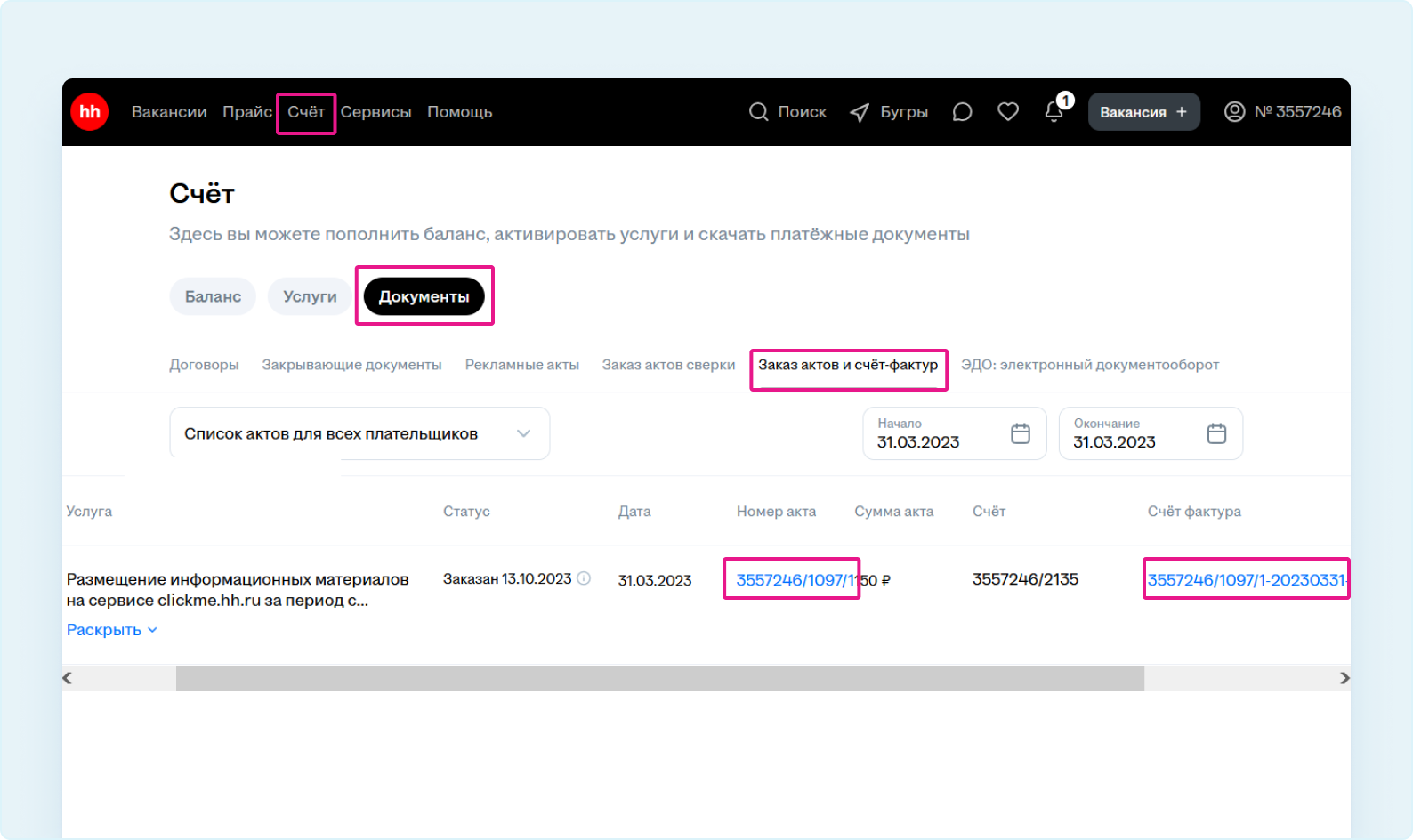
Task: Click the Счёт фактура column header
Action: tap(1194, 512)
